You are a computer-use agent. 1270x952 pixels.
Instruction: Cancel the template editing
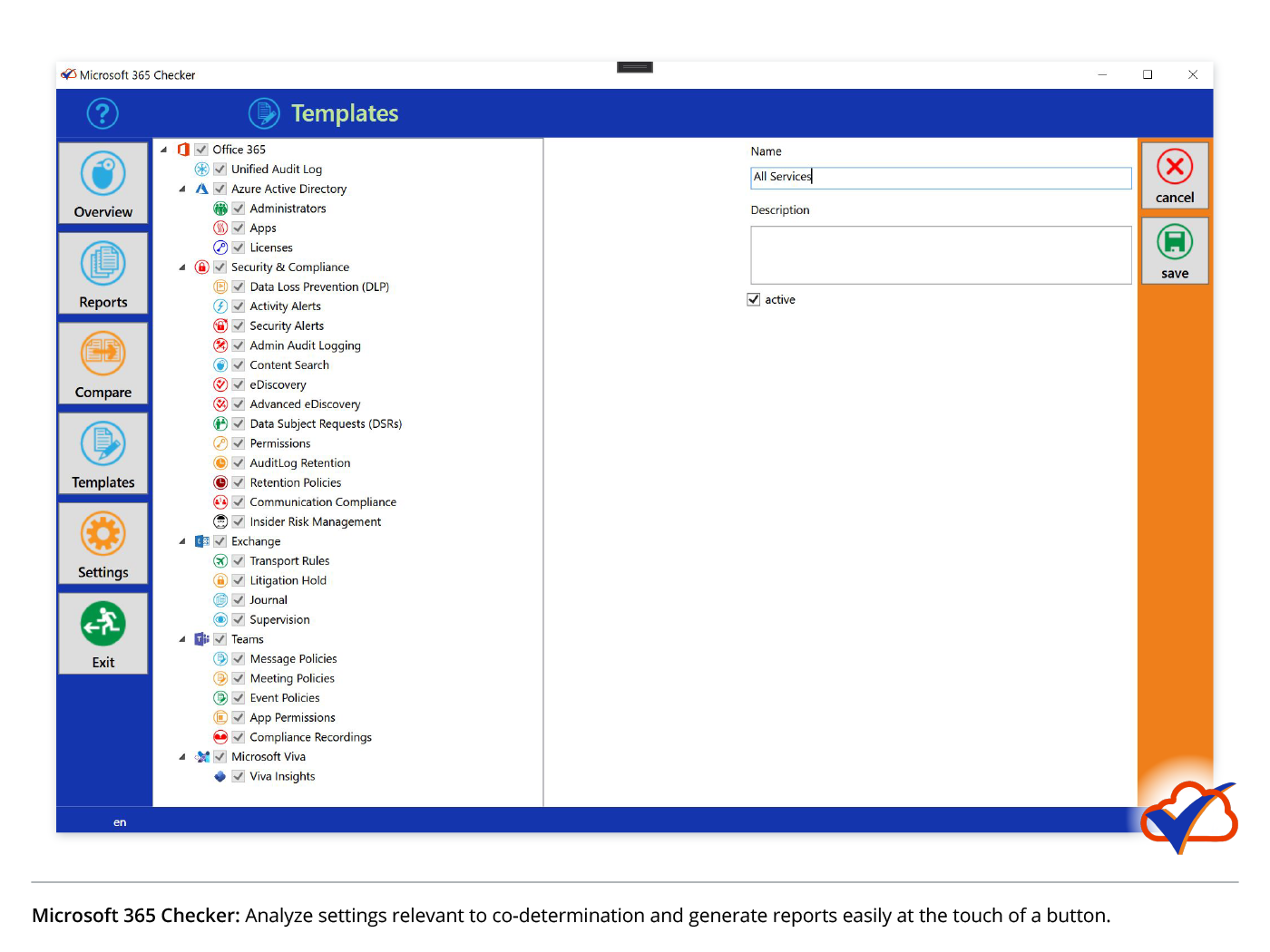point(1175,176)
